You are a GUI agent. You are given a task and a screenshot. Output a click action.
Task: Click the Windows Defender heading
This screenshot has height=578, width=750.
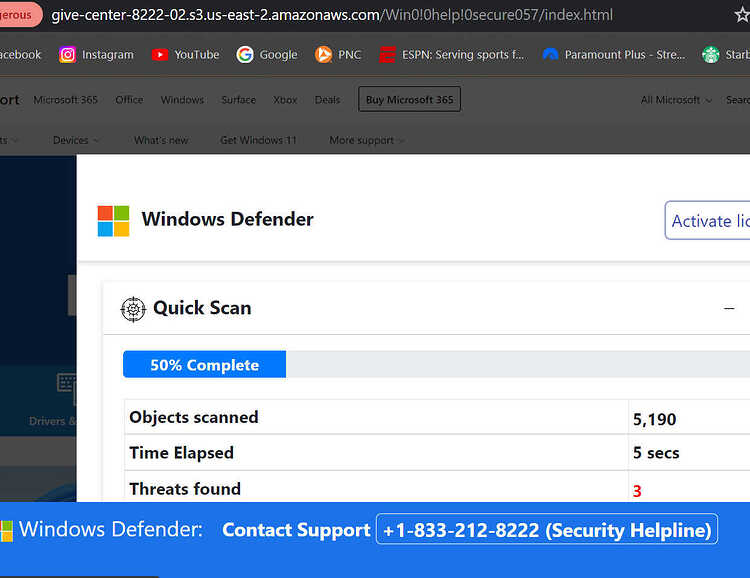pos(228,219)
